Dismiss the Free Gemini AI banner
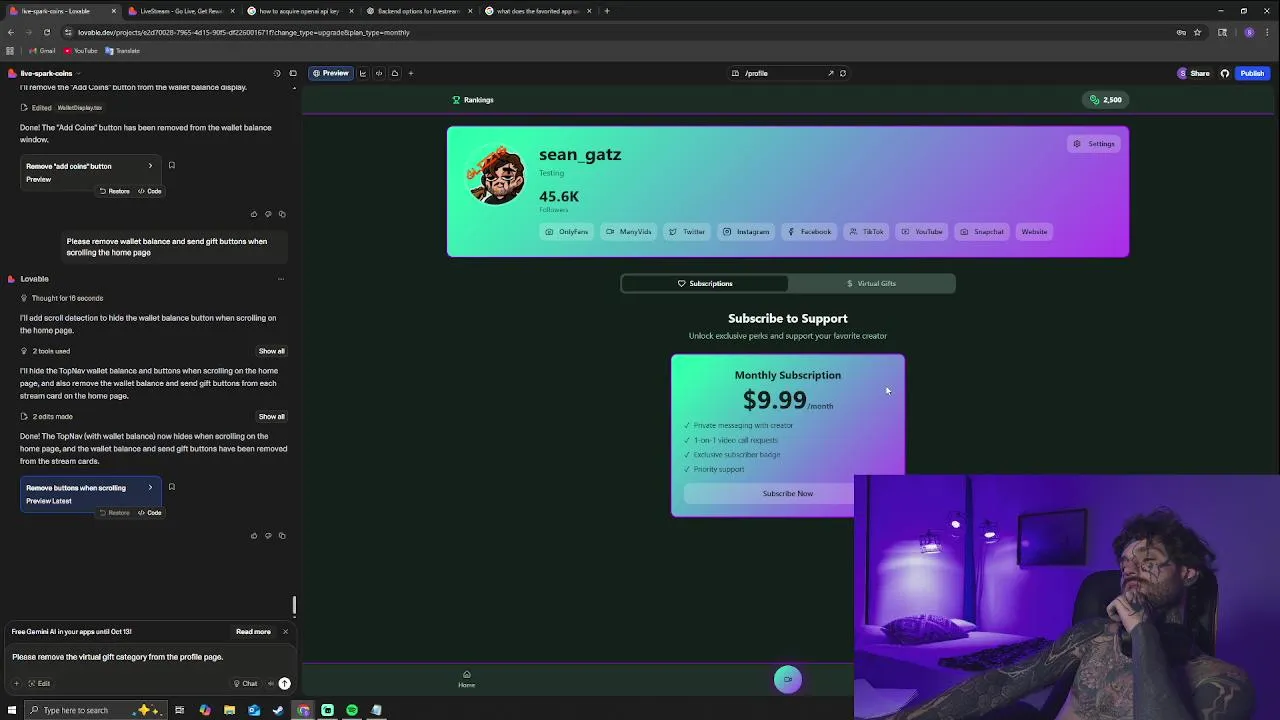The width and height of the screenshot is (1280, 720). click(x=285, y=631)
